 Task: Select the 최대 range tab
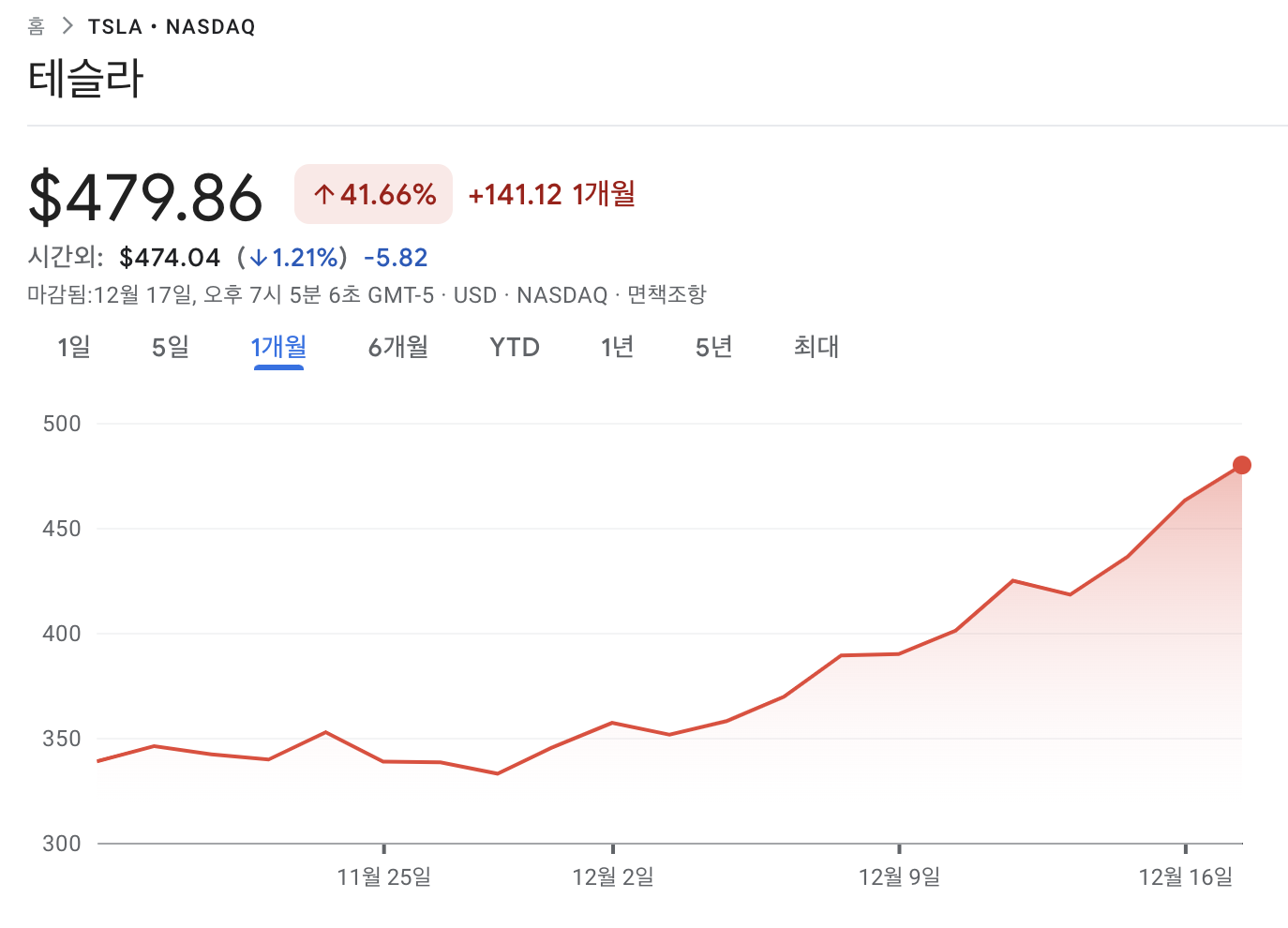pos(816,348)
